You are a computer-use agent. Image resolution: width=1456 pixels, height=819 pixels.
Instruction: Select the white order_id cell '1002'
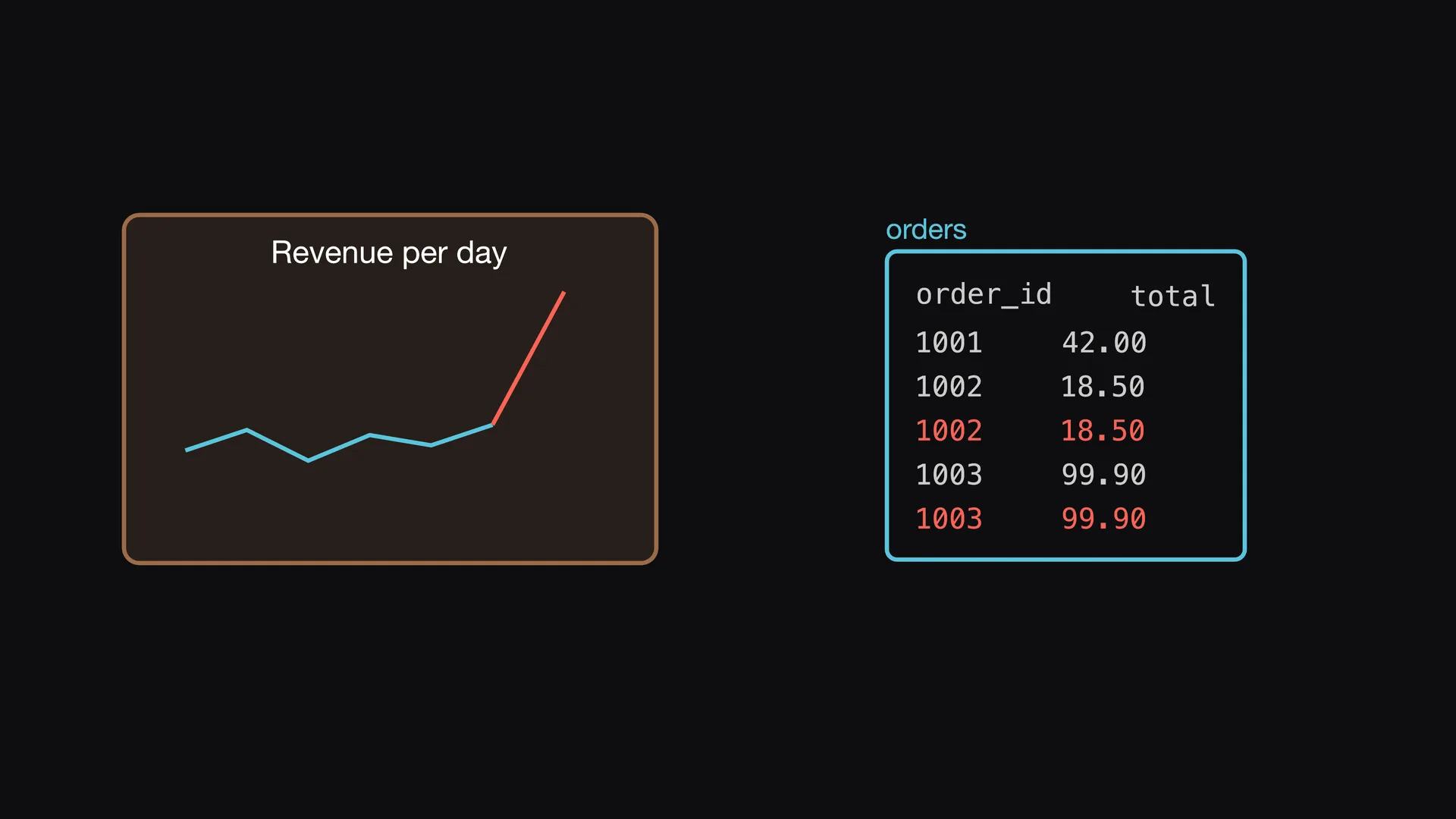pyautogui.click(x=949, y=387)
